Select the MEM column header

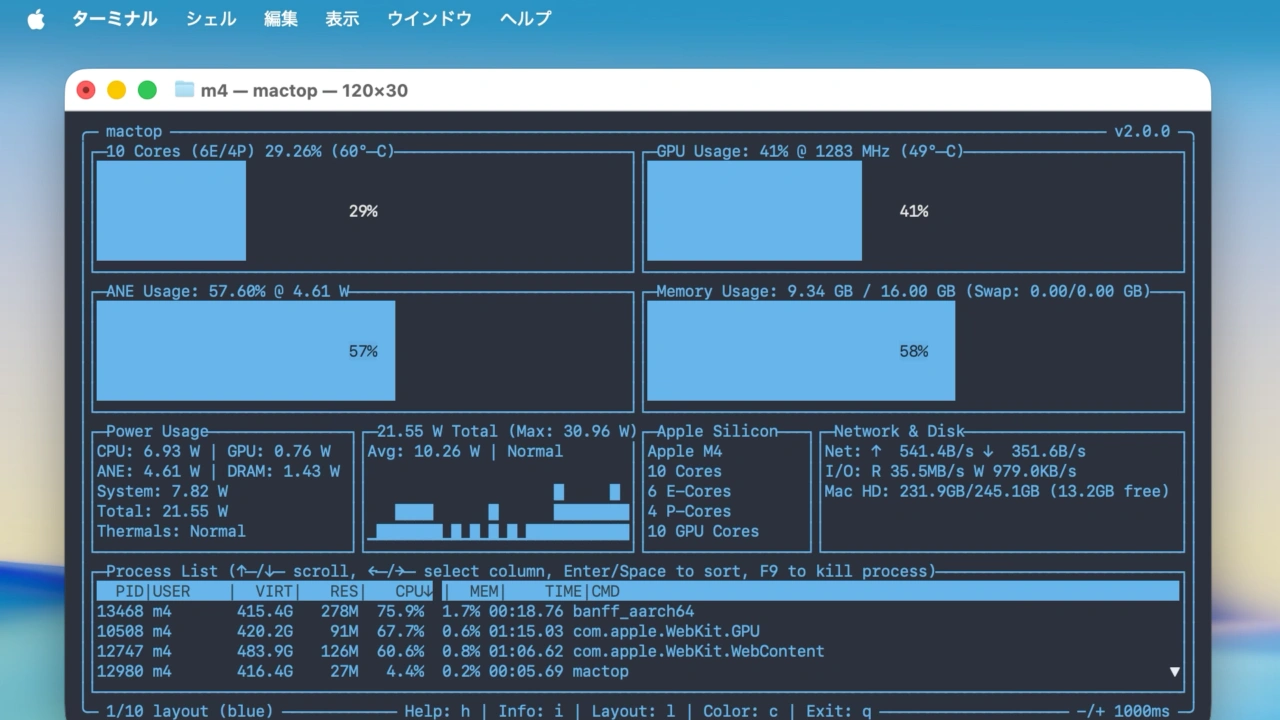click(484, 591)
